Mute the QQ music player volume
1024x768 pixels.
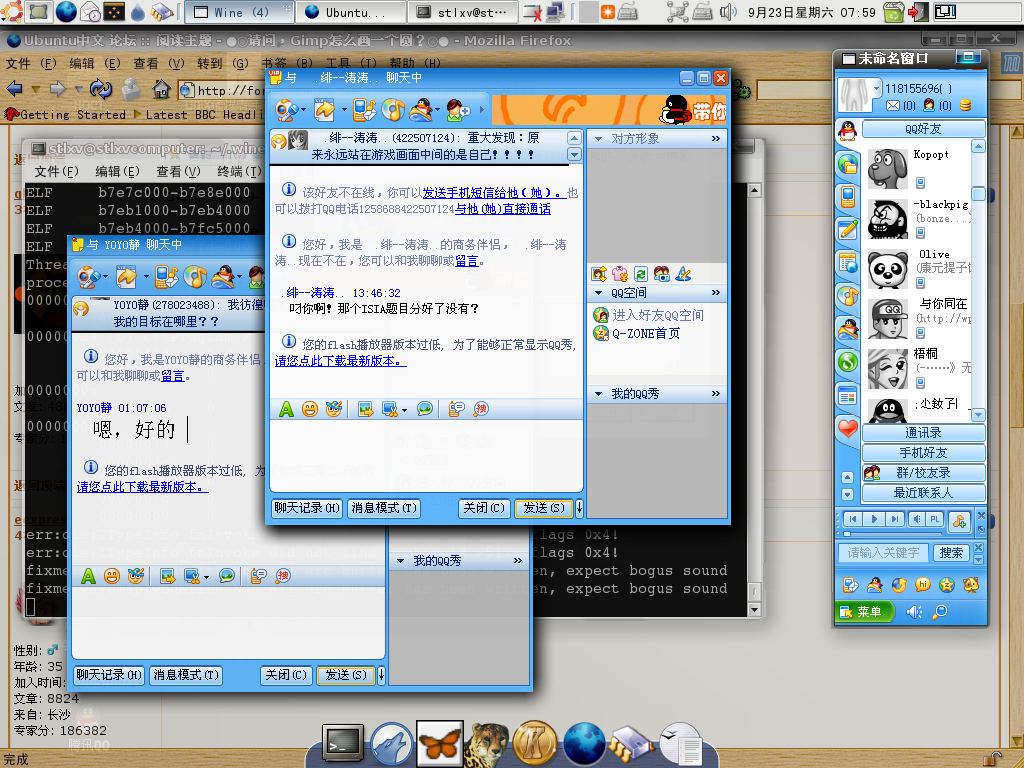pos(917,519)
